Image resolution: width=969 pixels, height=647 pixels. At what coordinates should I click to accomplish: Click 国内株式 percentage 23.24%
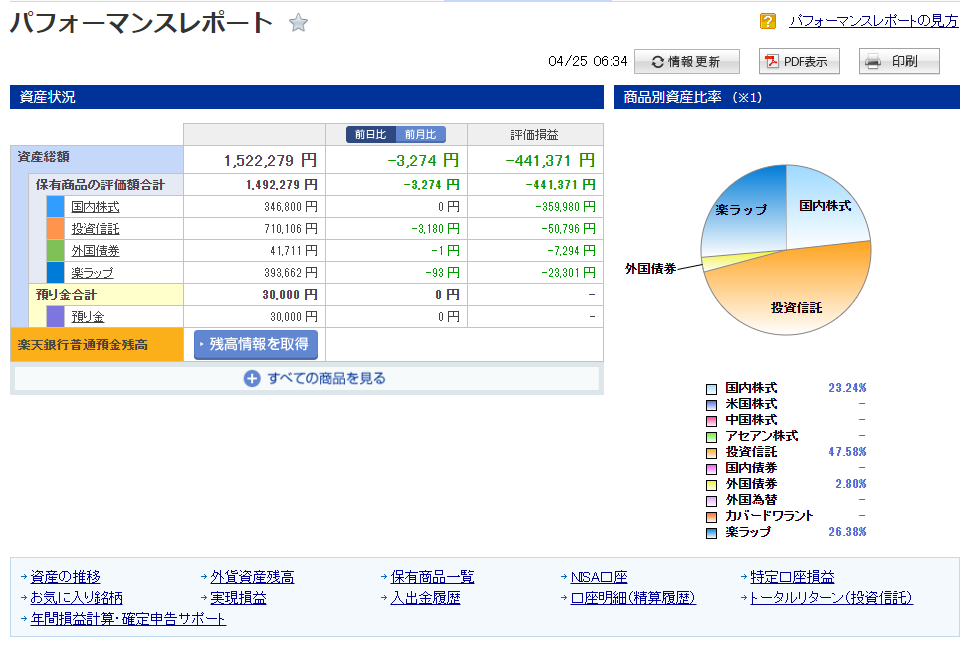[x=847, y=387]
